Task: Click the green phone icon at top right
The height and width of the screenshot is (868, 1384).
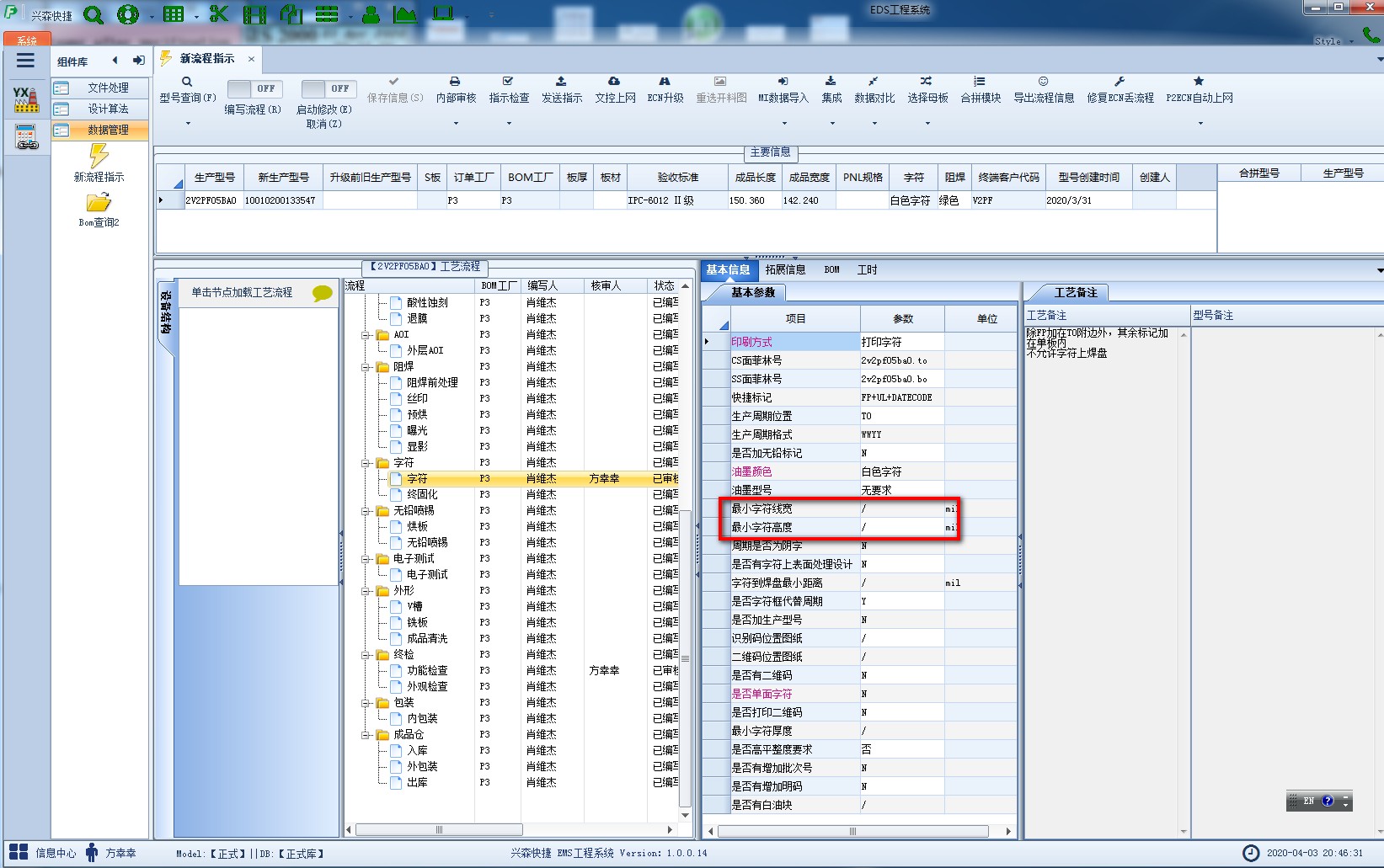Action: pyautogui.click(x=1371, y=35)
